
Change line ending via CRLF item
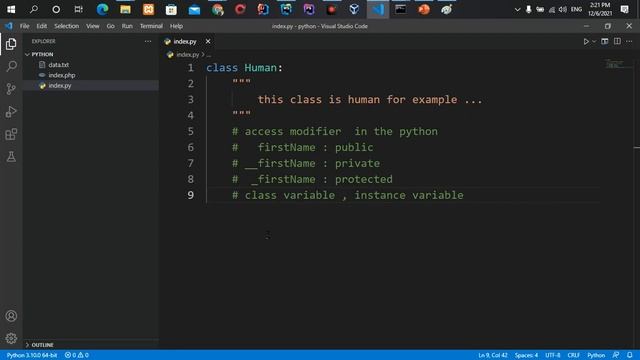pos(573,355)
